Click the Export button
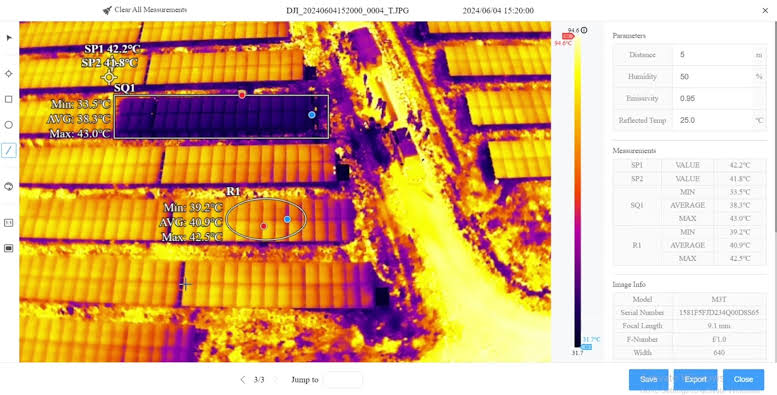Viewport: 777px width, 395px height. click(x=696, y=379)
